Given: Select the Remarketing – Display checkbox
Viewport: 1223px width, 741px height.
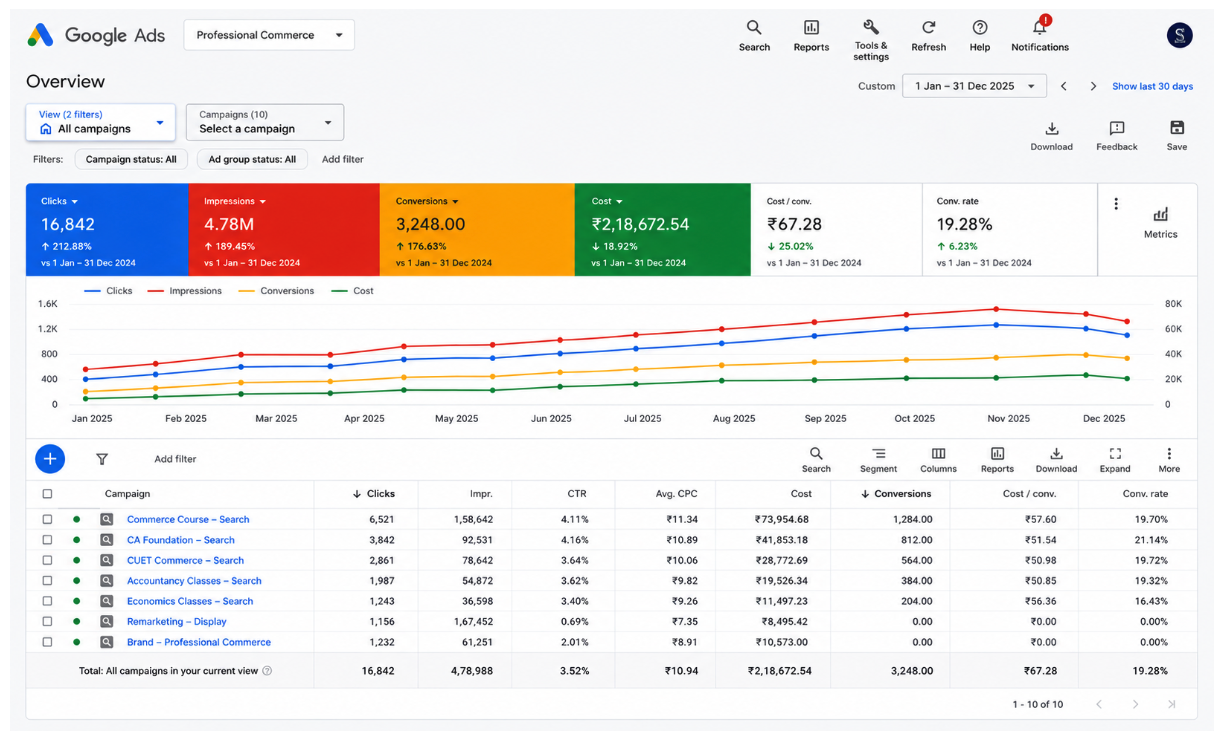Looking at the screenshot, I should coord(47,621).
